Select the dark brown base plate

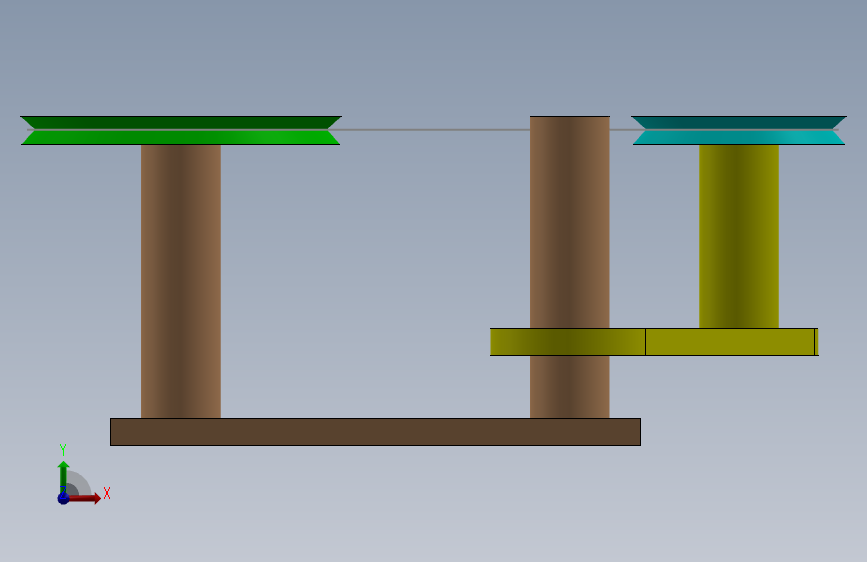[375, 432]
